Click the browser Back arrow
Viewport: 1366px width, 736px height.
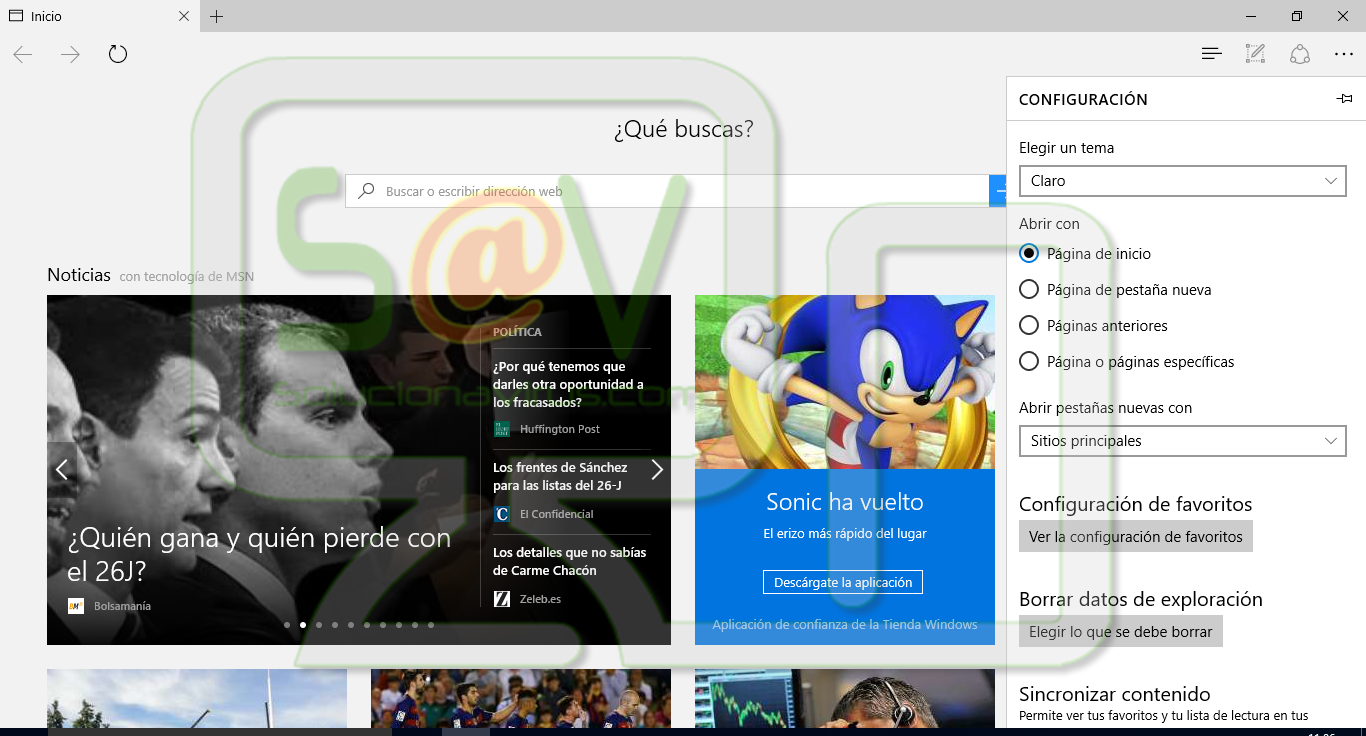click(x=23, y=54)
